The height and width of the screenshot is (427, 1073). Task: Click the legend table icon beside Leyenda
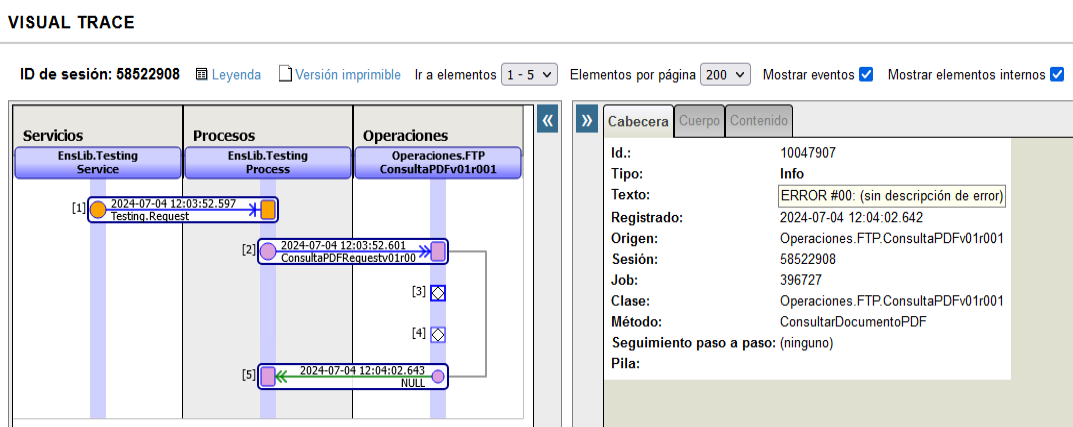tap(201, 74)
